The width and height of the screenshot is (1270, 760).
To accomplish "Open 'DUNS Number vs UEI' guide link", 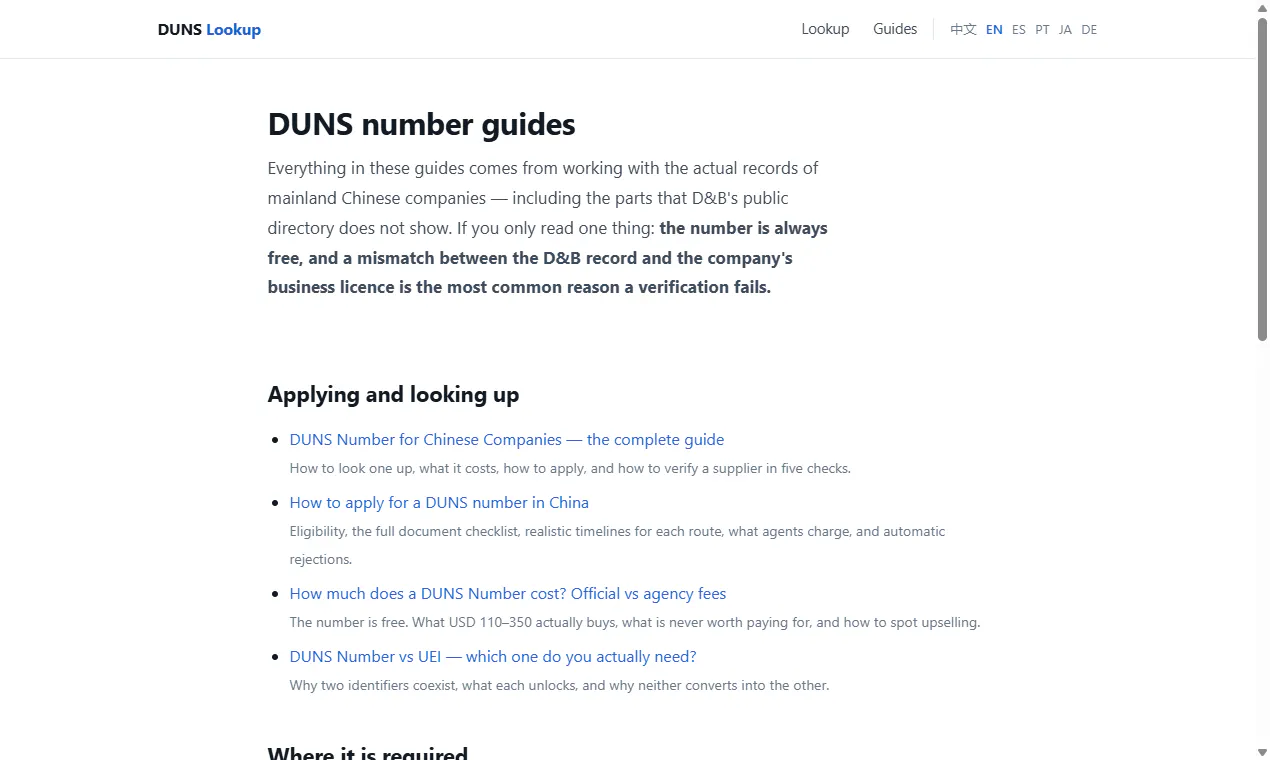I will tap(493, 656).
